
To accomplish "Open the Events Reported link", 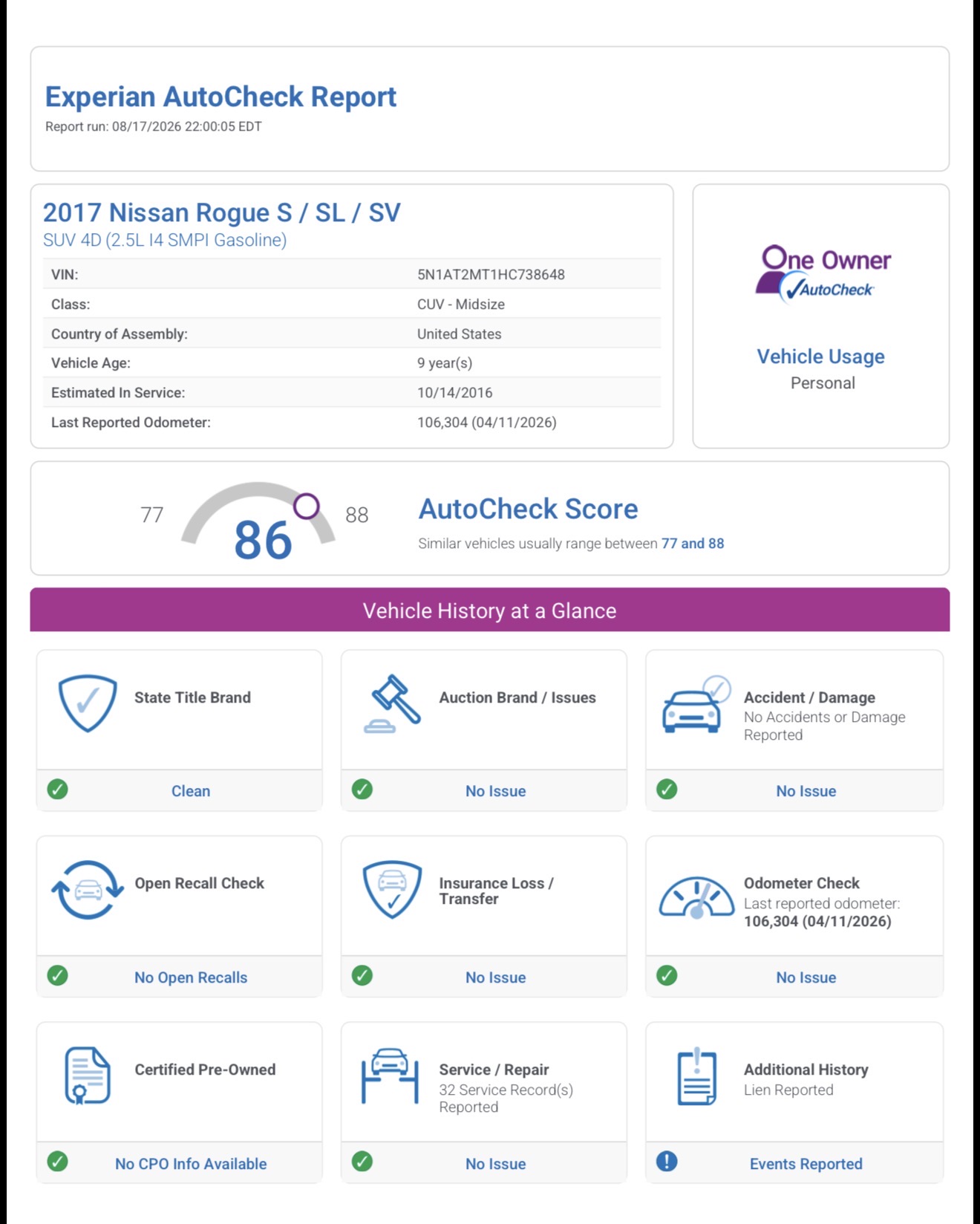I will [x=806, y=1164].
